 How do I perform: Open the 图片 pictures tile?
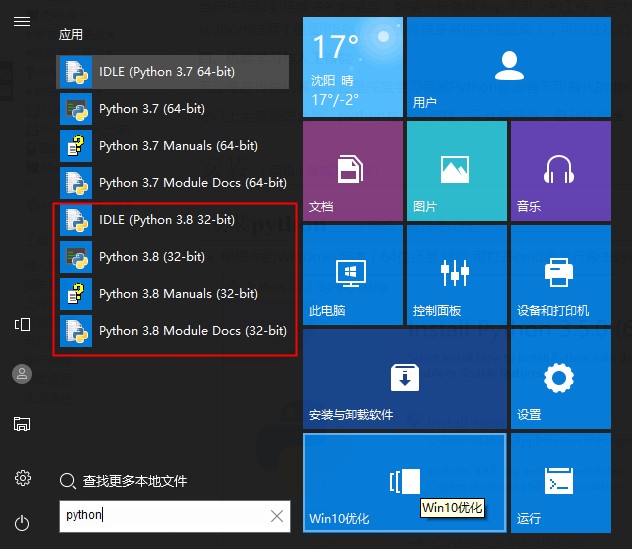[457, 171]
